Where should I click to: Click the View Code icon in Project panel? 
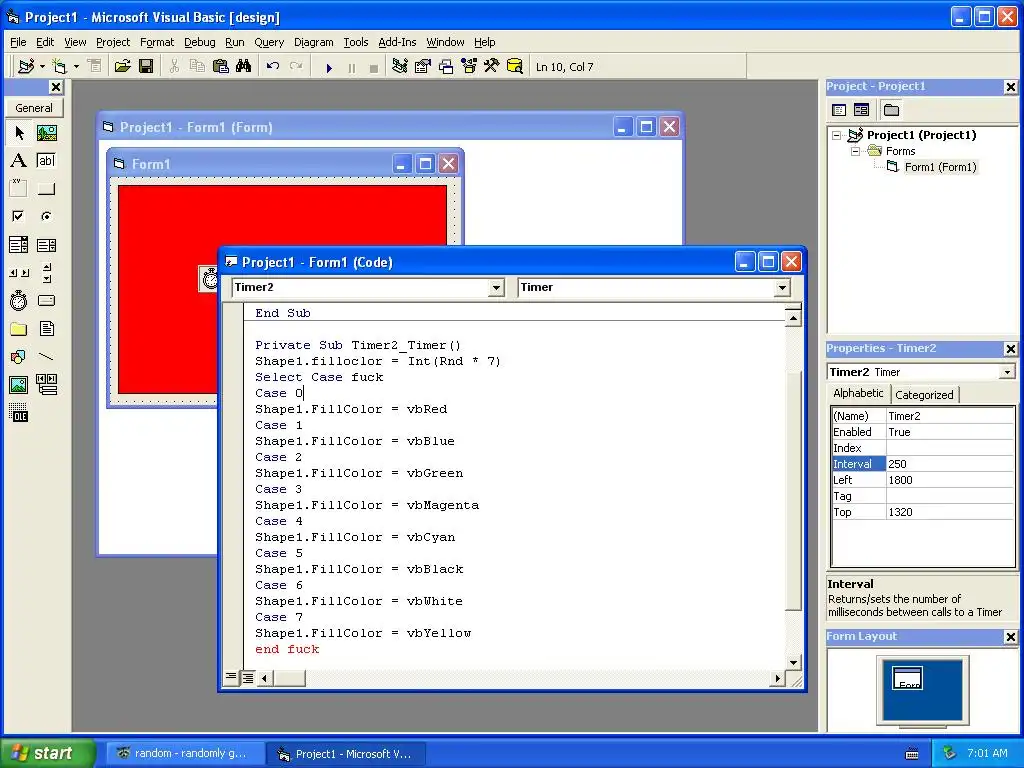click(x=839, y=110)
